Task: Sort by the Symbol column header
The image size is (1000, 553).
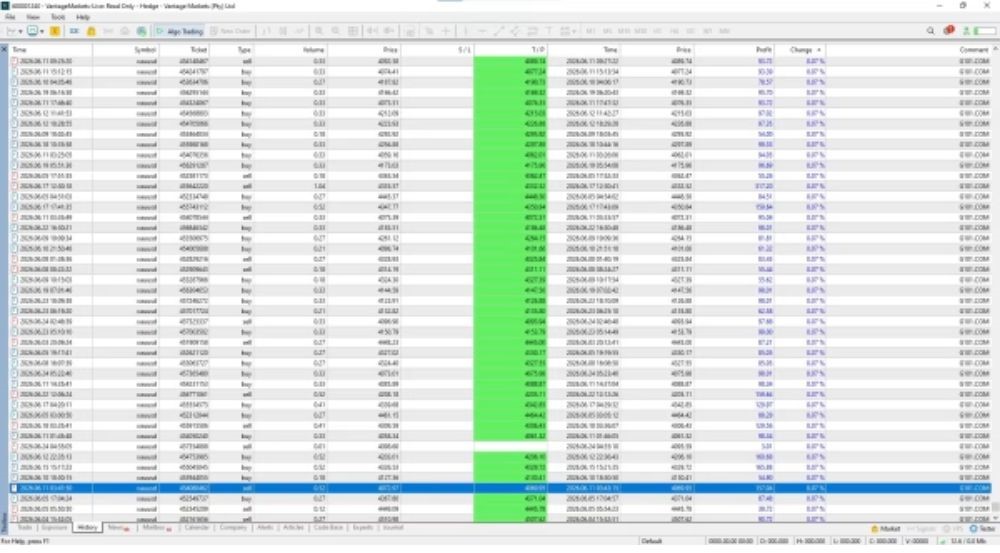Action: click(x=145, y=50)
